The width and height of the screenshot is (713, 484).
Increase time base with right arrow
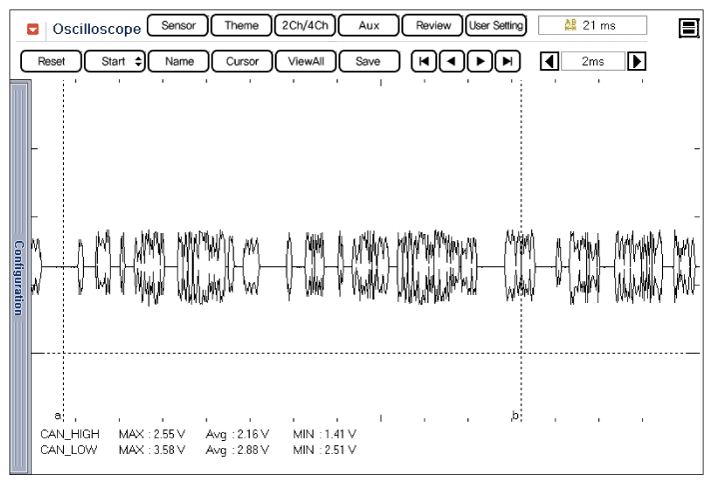tap(636, 61)
